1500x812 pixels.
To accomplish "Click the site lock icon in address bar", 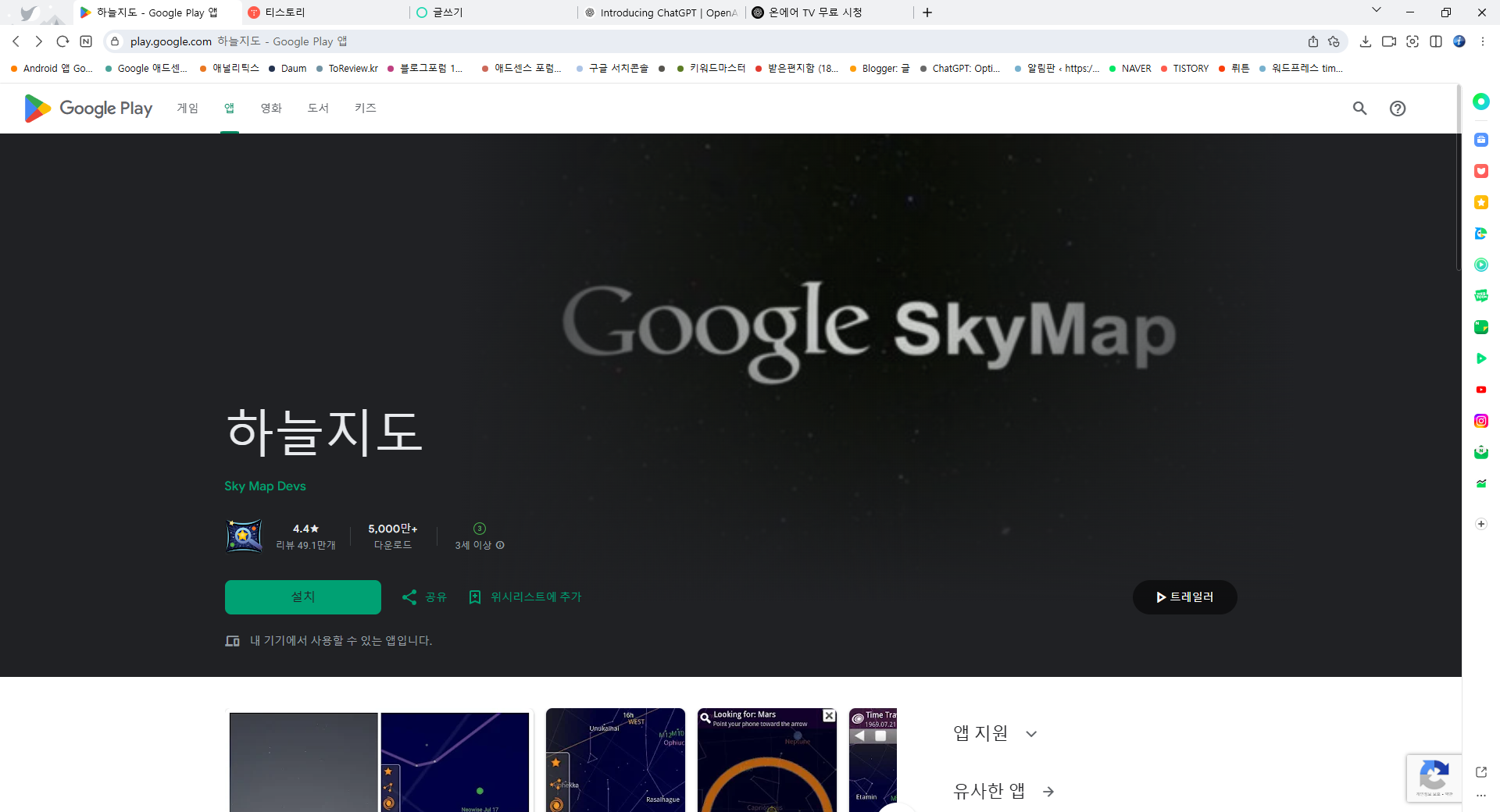I will coord(115,41).
